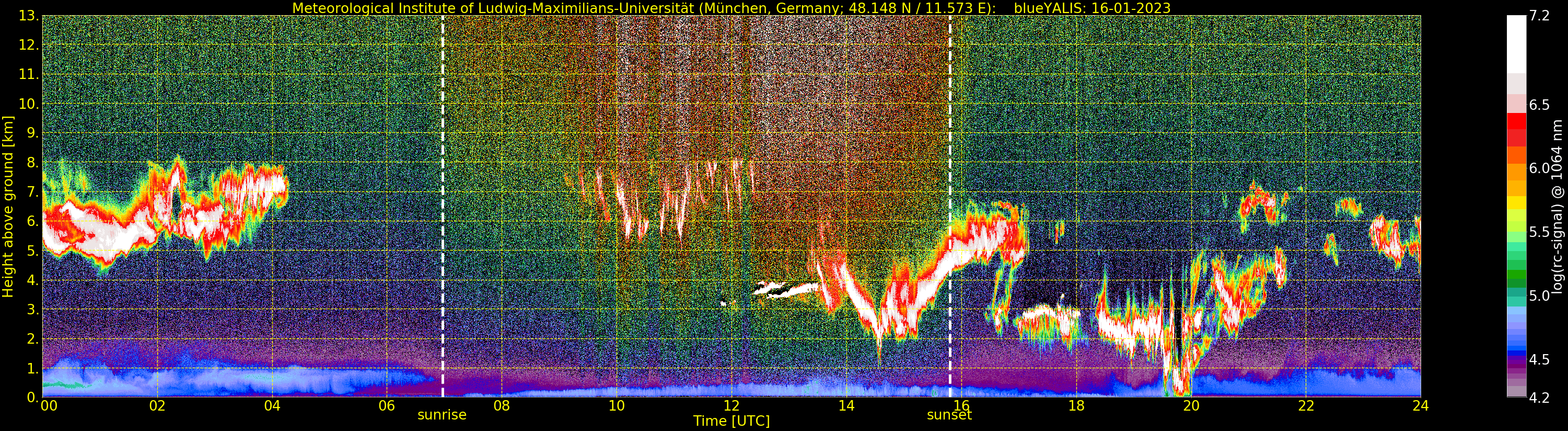Click the '02' time tick label

click(x=157, y=406)
